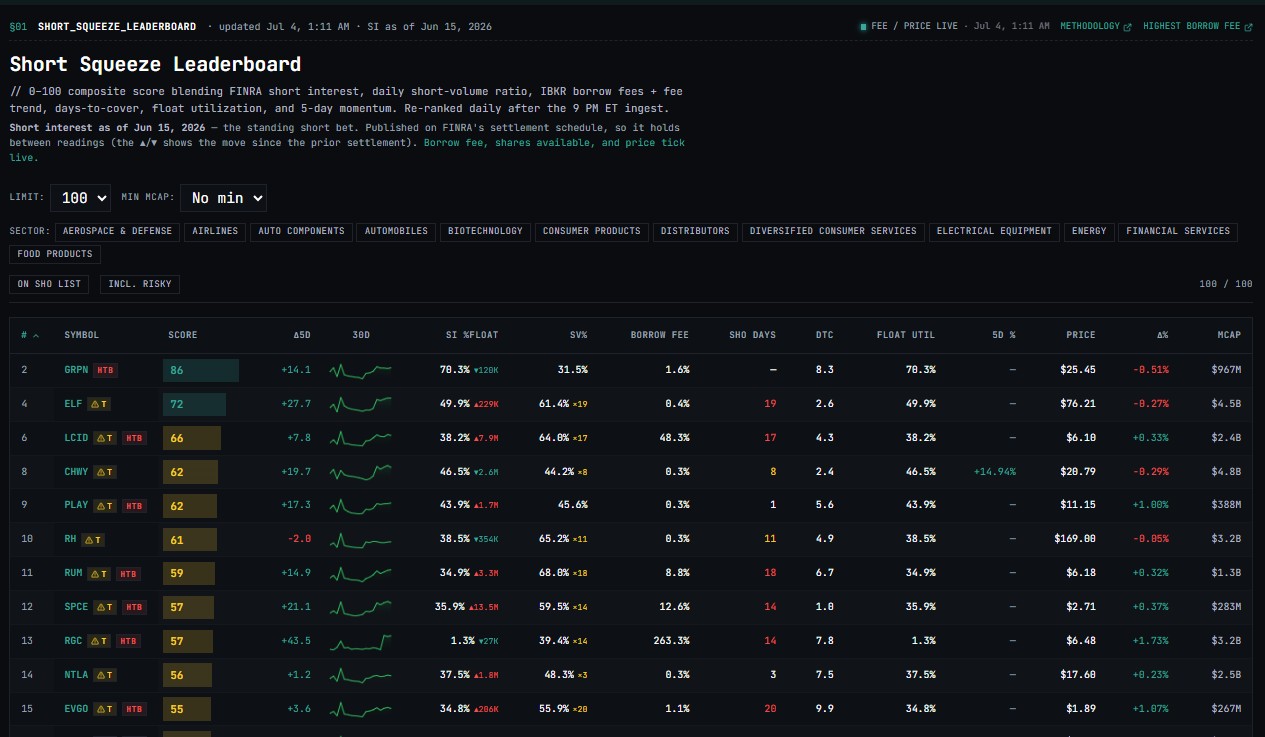The width and height of the screenshot is (1265, 737).
Task: Click the warning T badge beside SPCE
Action: (x=105, y=608)
